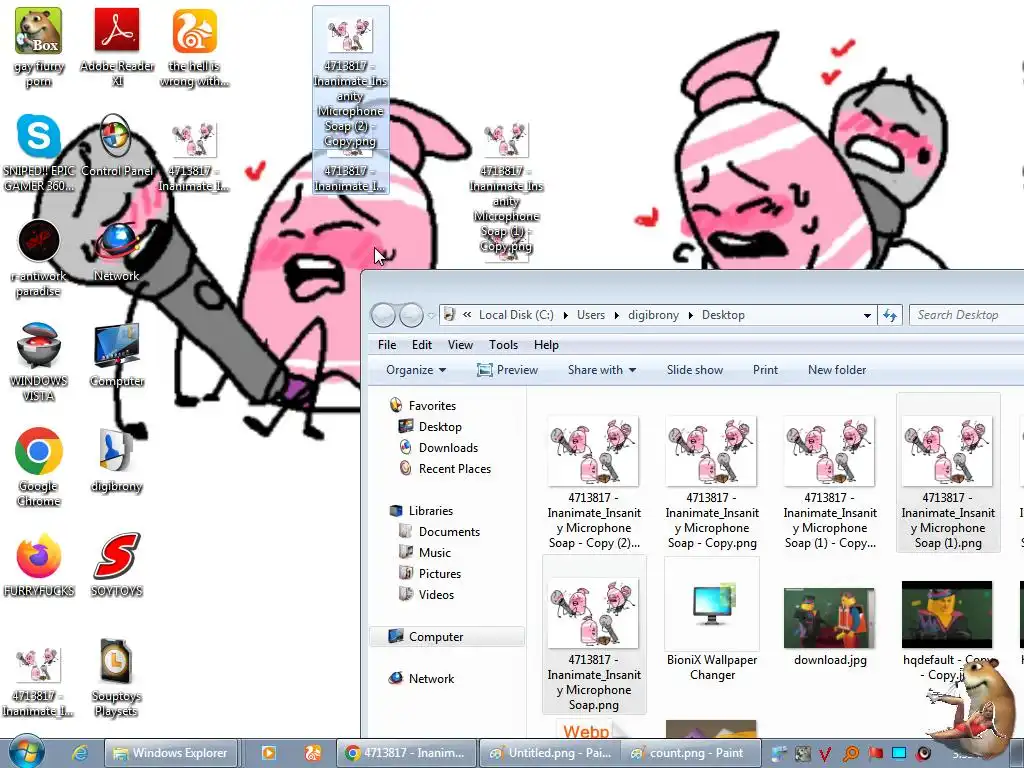1024x768 pixels.
Task: Open the SOYTOYS desktop icon
Action: click(x=116, y=564)
